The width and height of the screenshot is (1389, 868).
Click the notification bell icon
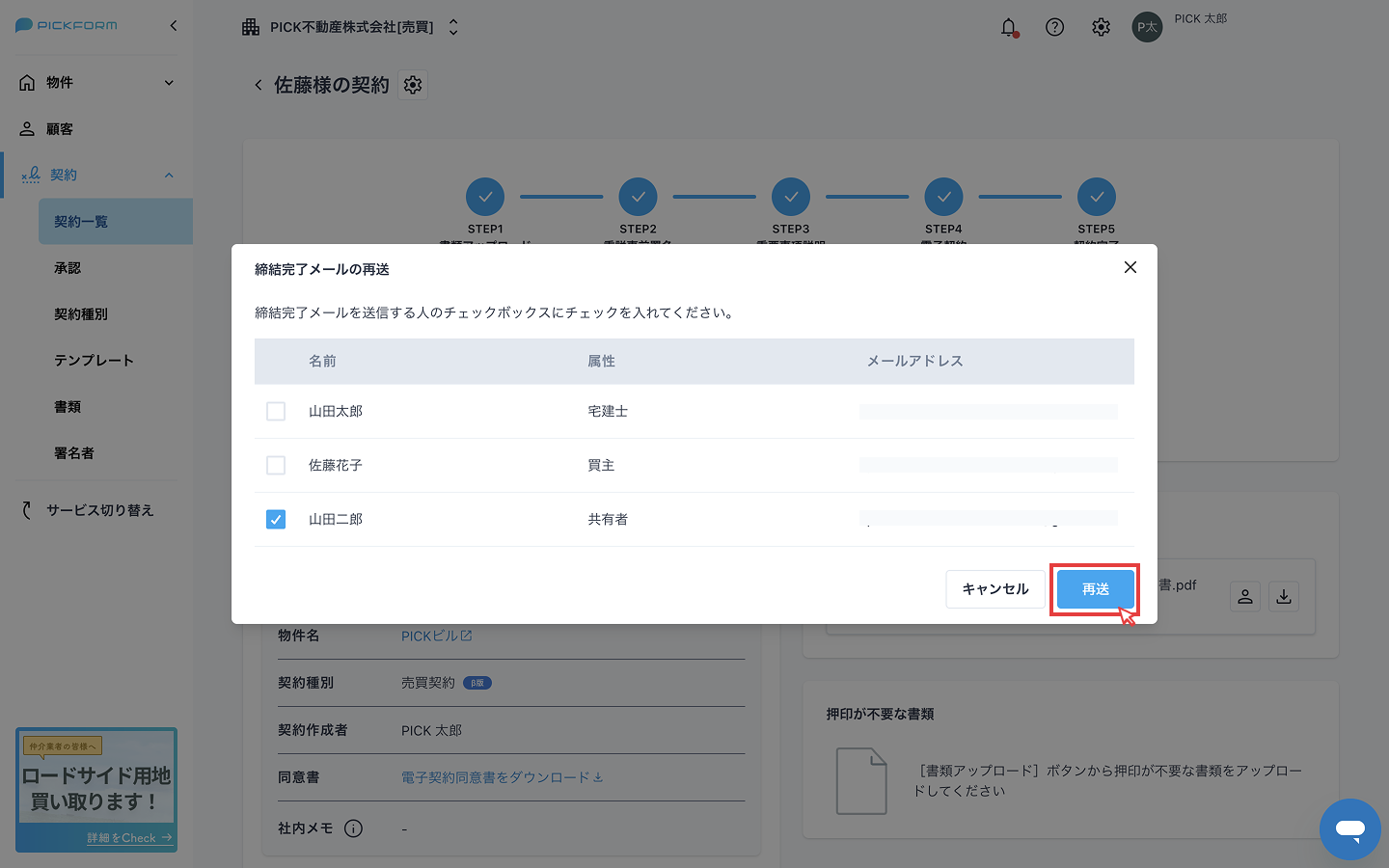point(1008,28)
